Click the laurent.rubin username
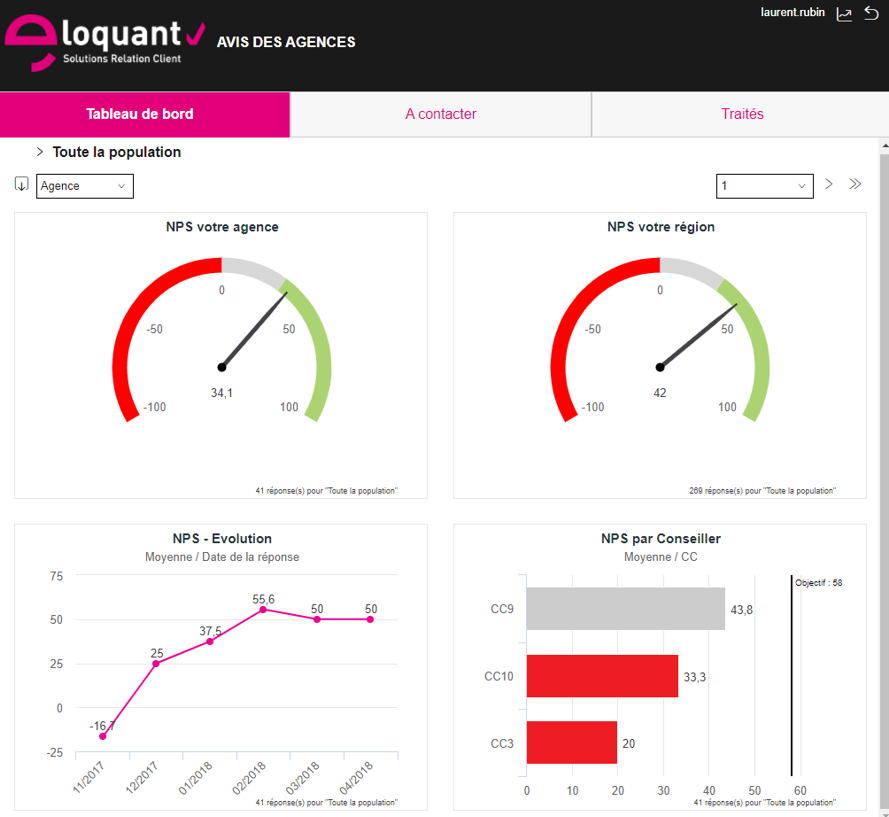Viewport: 889px width, 817px height. point(792,12)
